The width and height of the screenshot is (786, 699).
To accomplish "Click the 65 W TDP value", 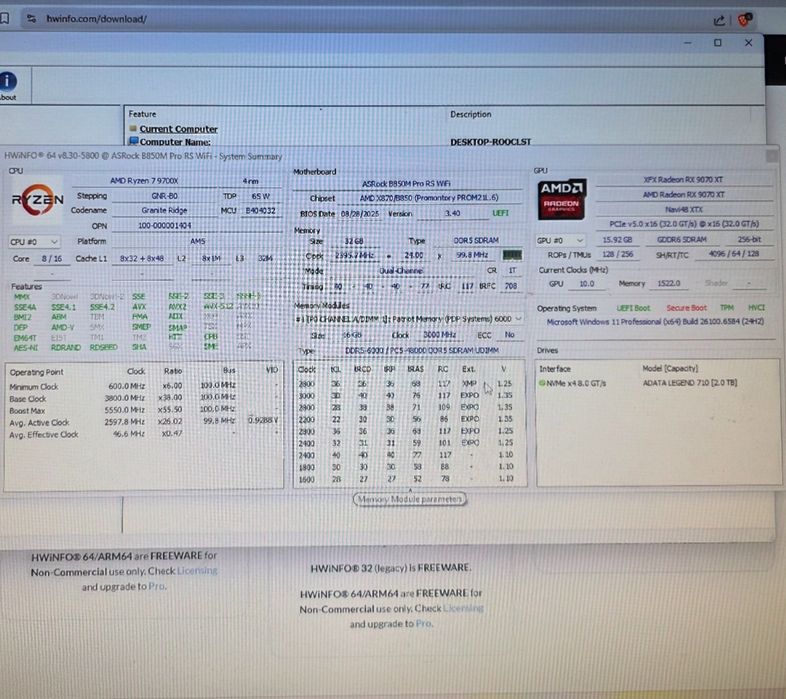I will point(260,196).
